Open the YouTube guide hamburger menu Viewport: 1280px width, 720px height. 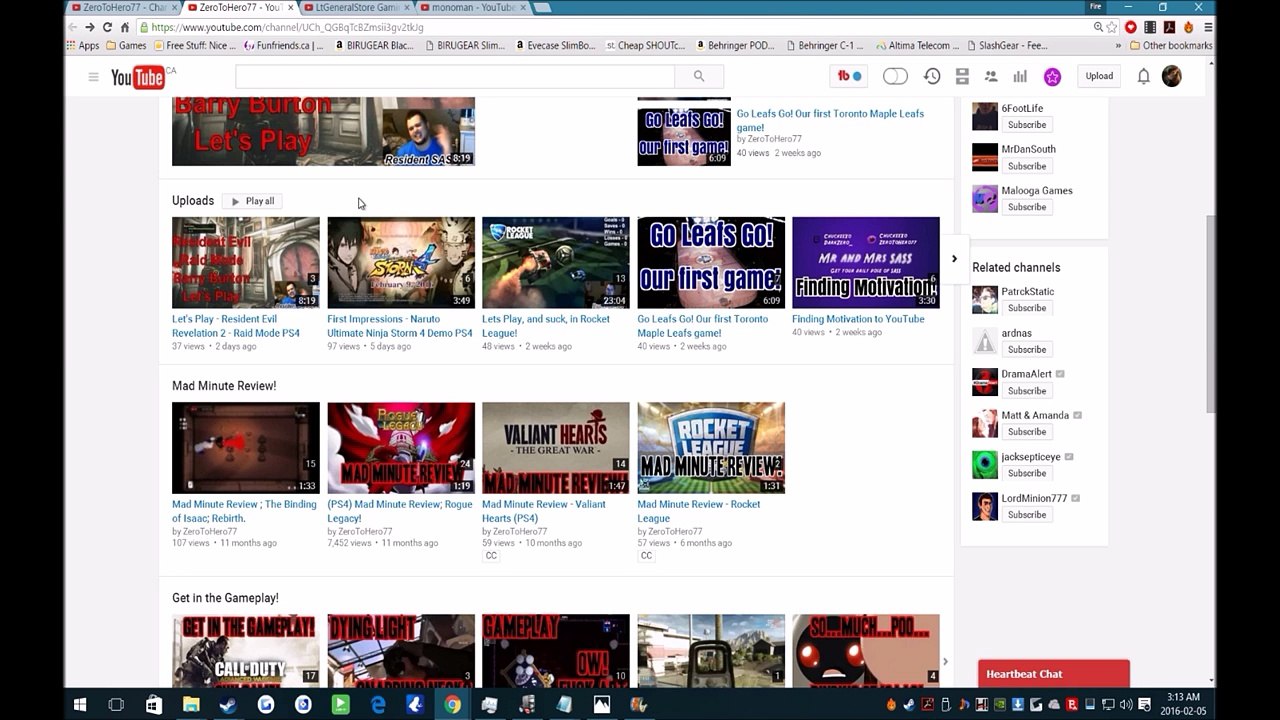(x=93, y=77)
